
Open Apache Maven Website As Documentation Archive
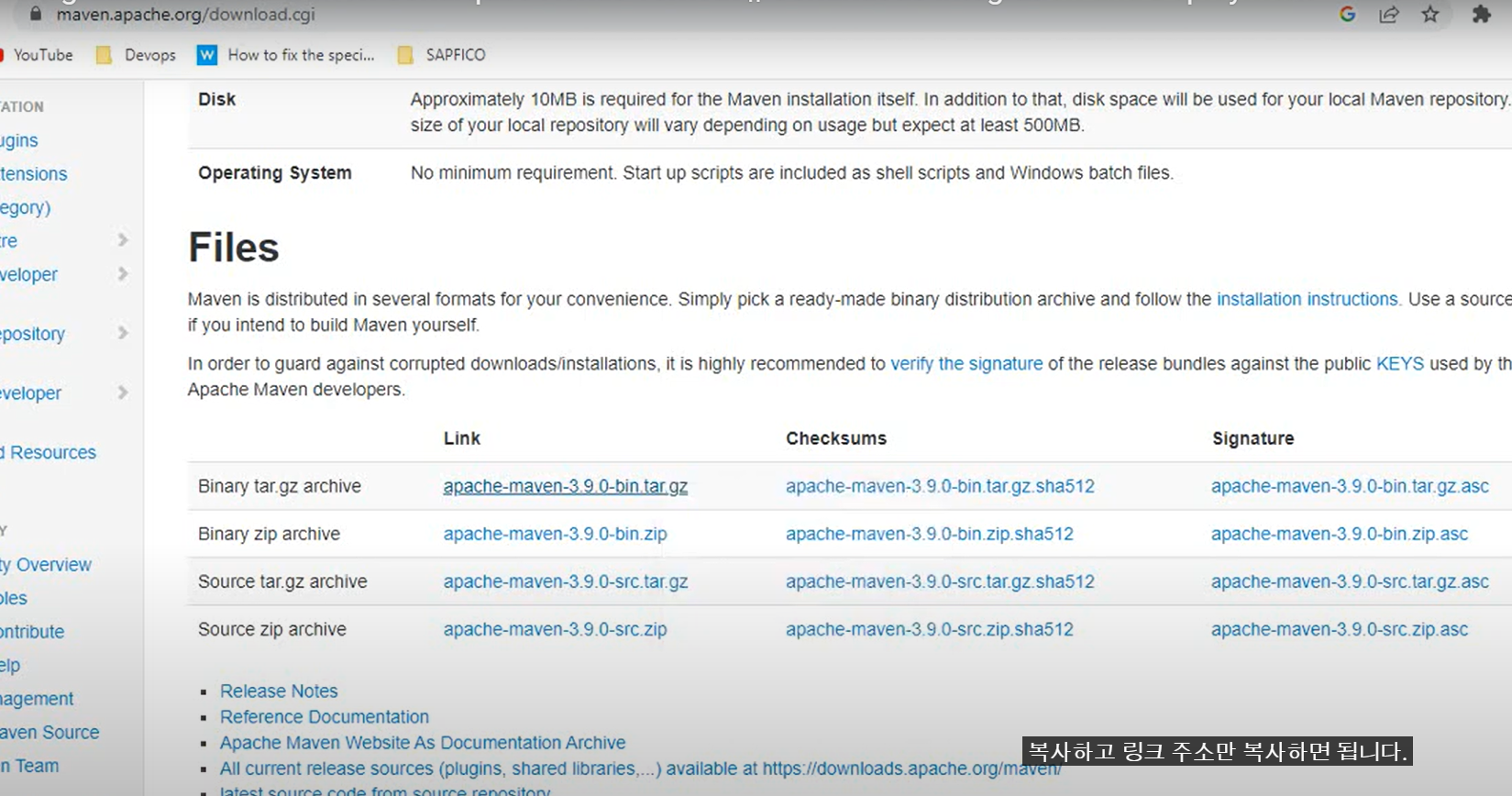(x=422, y=742)
